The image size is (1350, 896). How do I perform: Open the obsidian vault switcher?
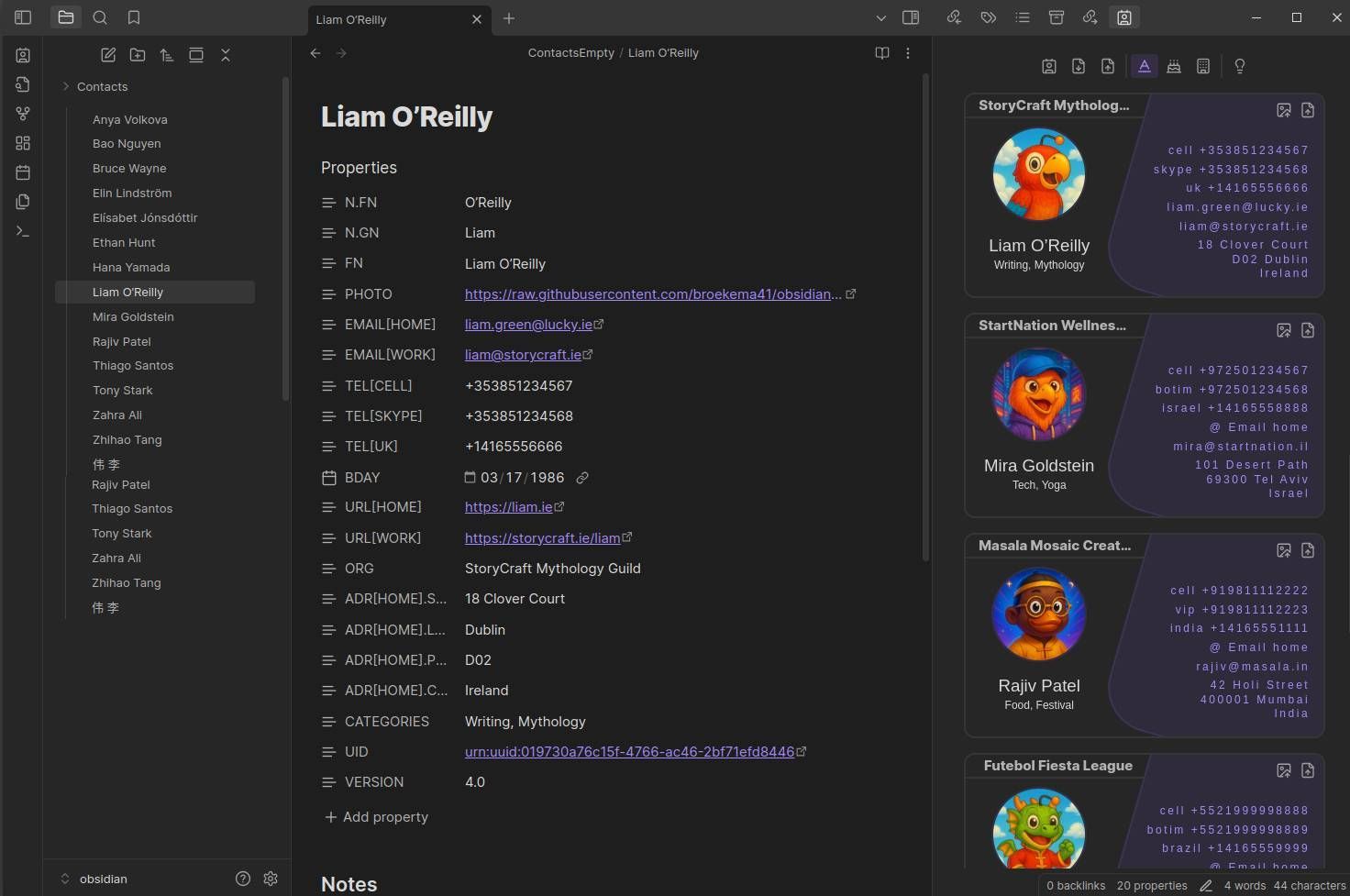pos(103,879)
